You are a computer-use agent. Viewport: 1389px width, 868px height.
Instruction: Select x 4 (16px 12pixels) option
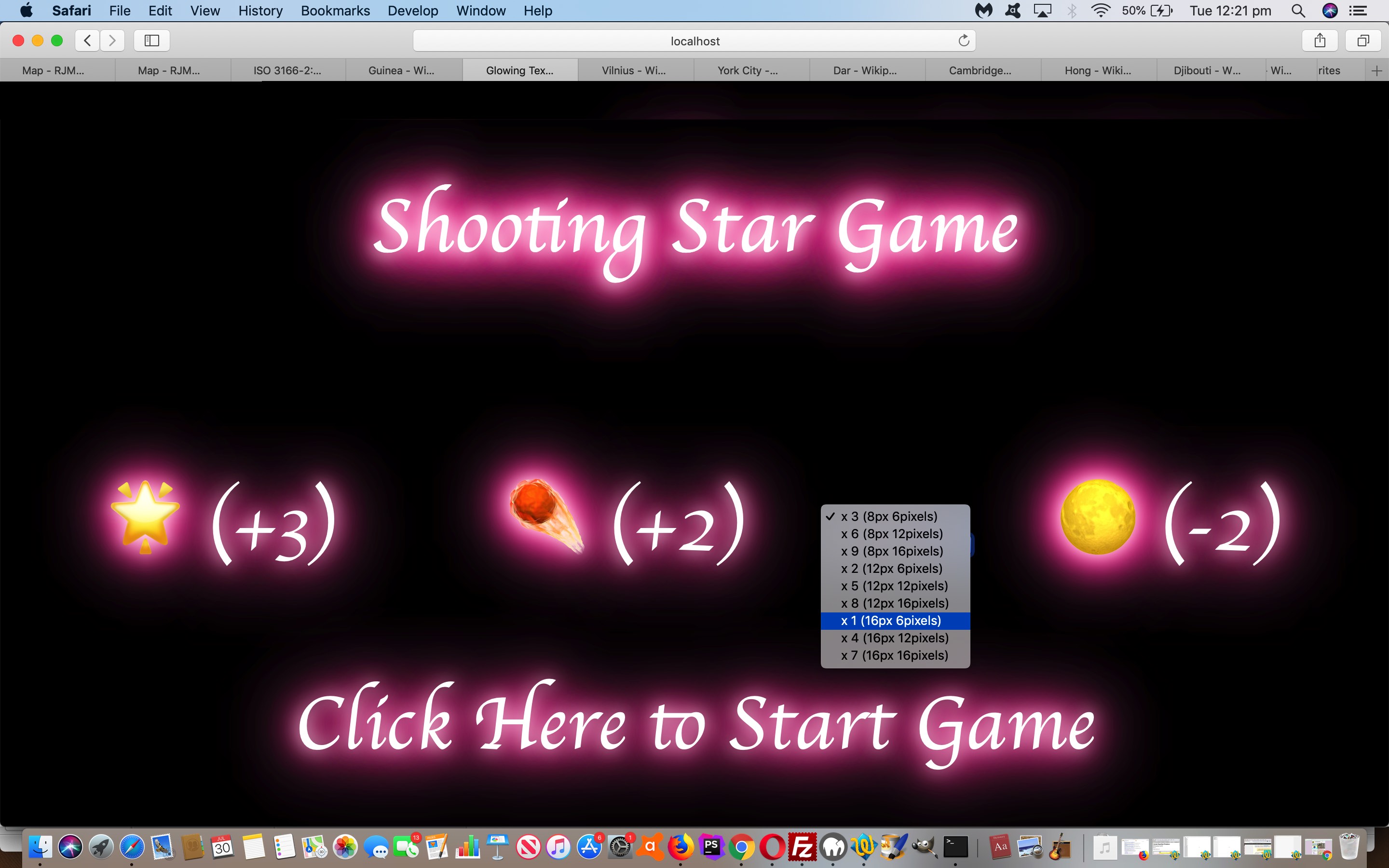pyautogui.click(x=893, y=638)
